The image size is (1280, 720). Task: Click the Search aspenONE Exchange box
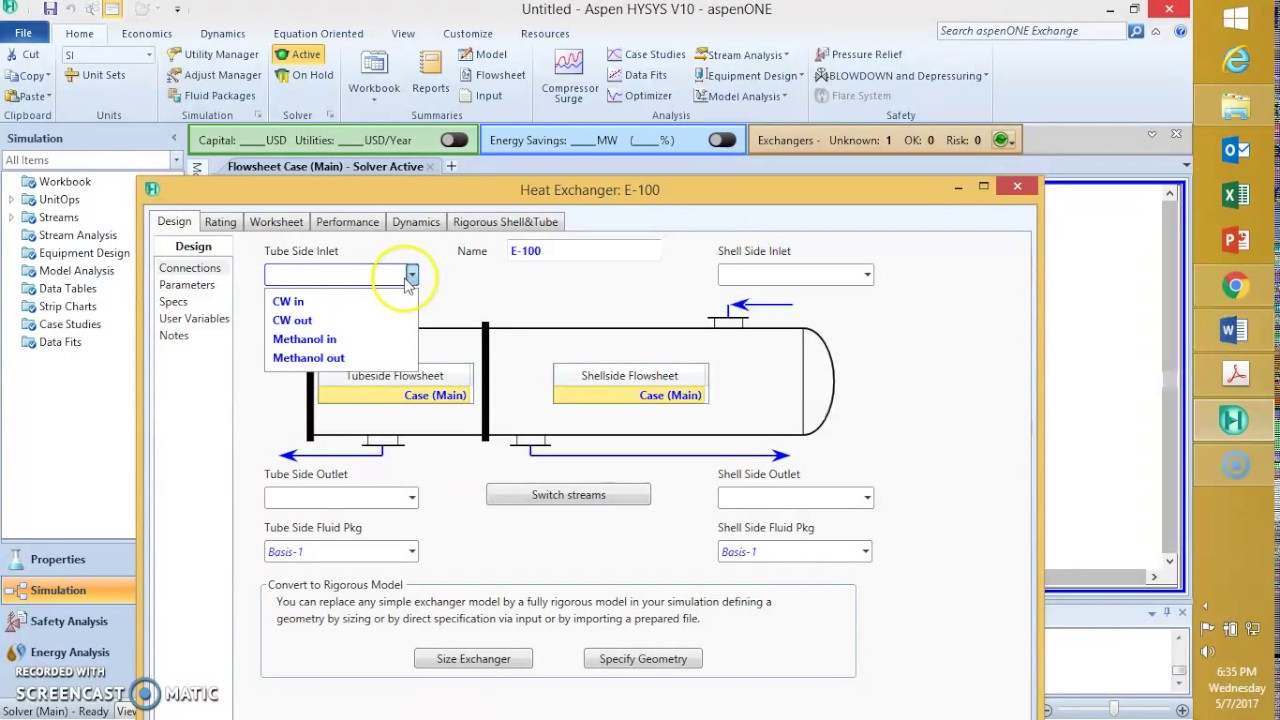[1032, 31]
